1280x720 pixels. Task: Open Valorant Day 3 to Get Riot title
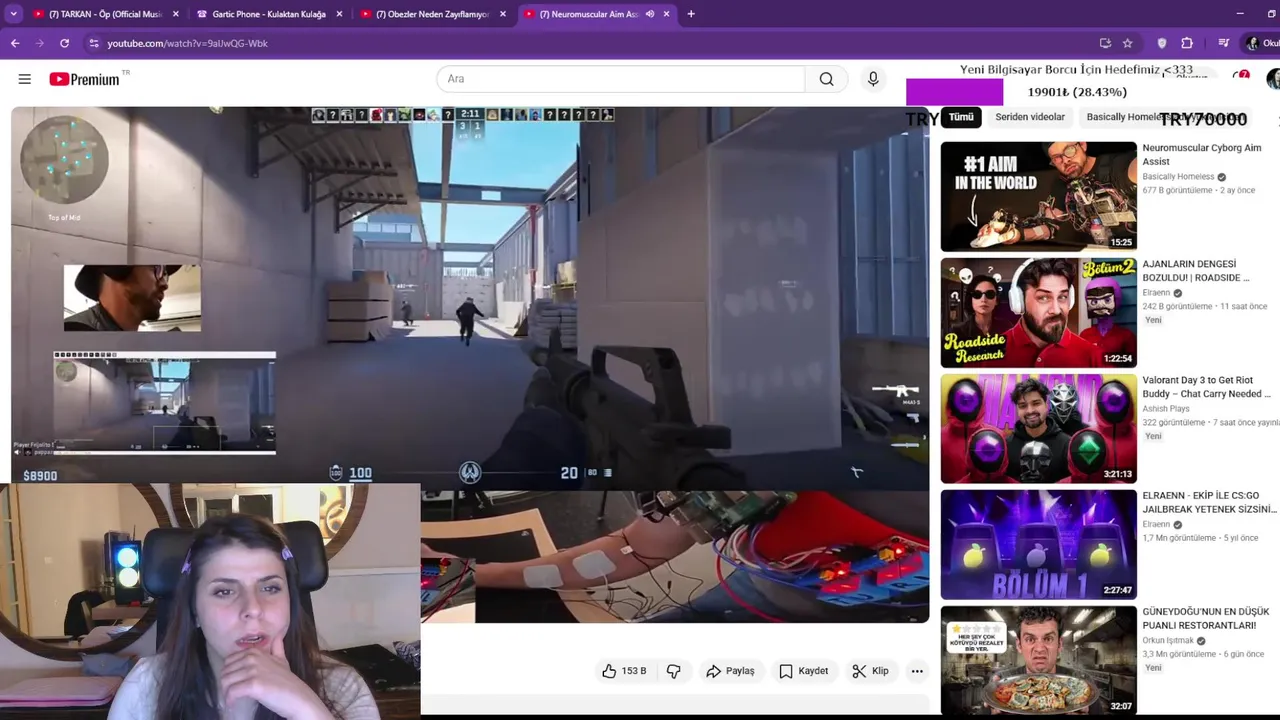[x=1206, y=387]
